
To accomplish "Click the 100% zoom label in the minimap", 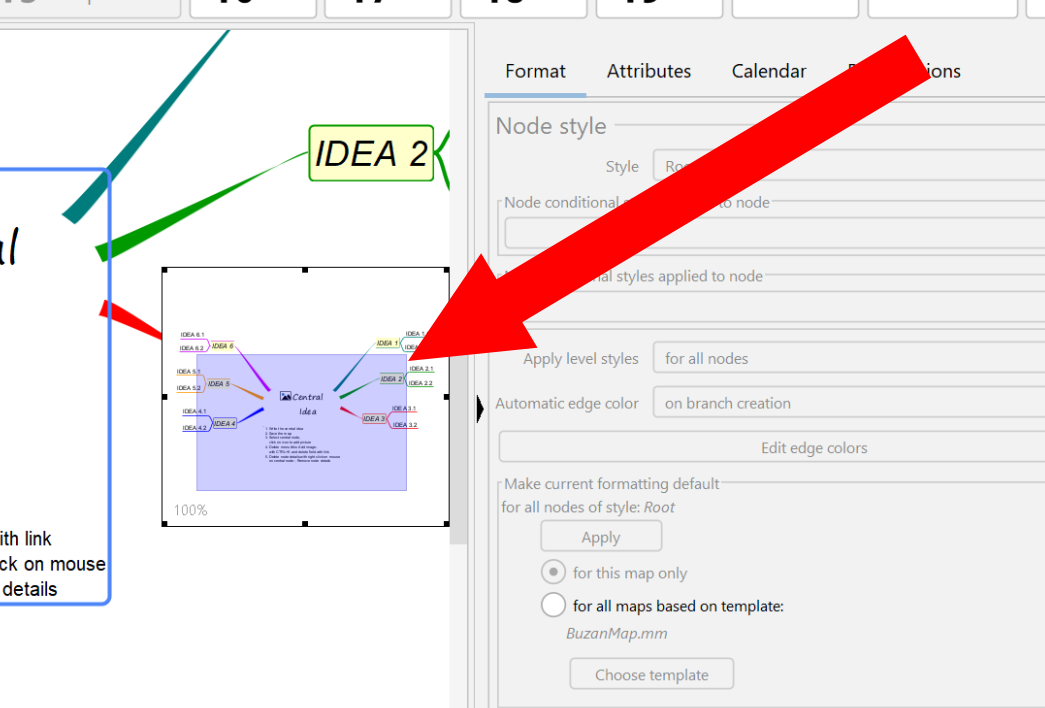I will (191, 510).
